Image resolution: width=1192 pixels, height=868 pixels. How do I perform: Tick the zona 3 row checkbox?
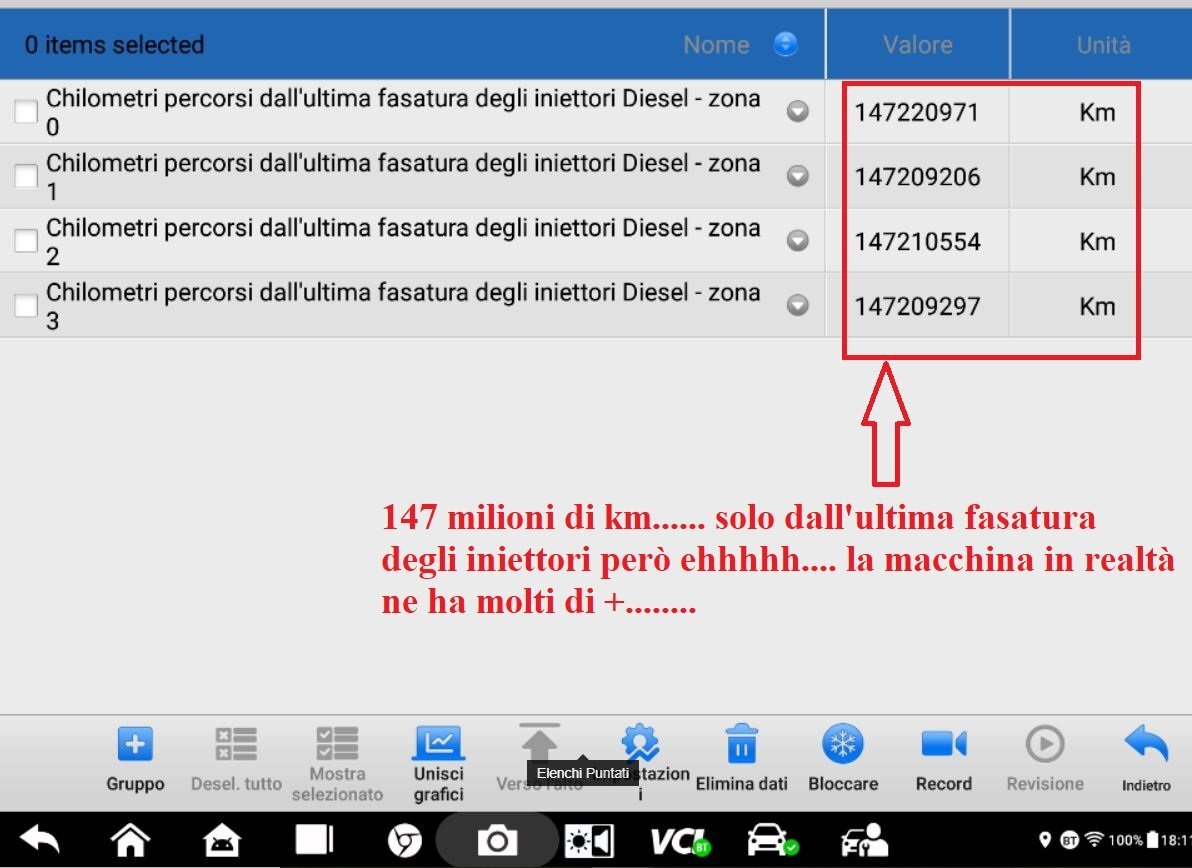pos(26,306)
